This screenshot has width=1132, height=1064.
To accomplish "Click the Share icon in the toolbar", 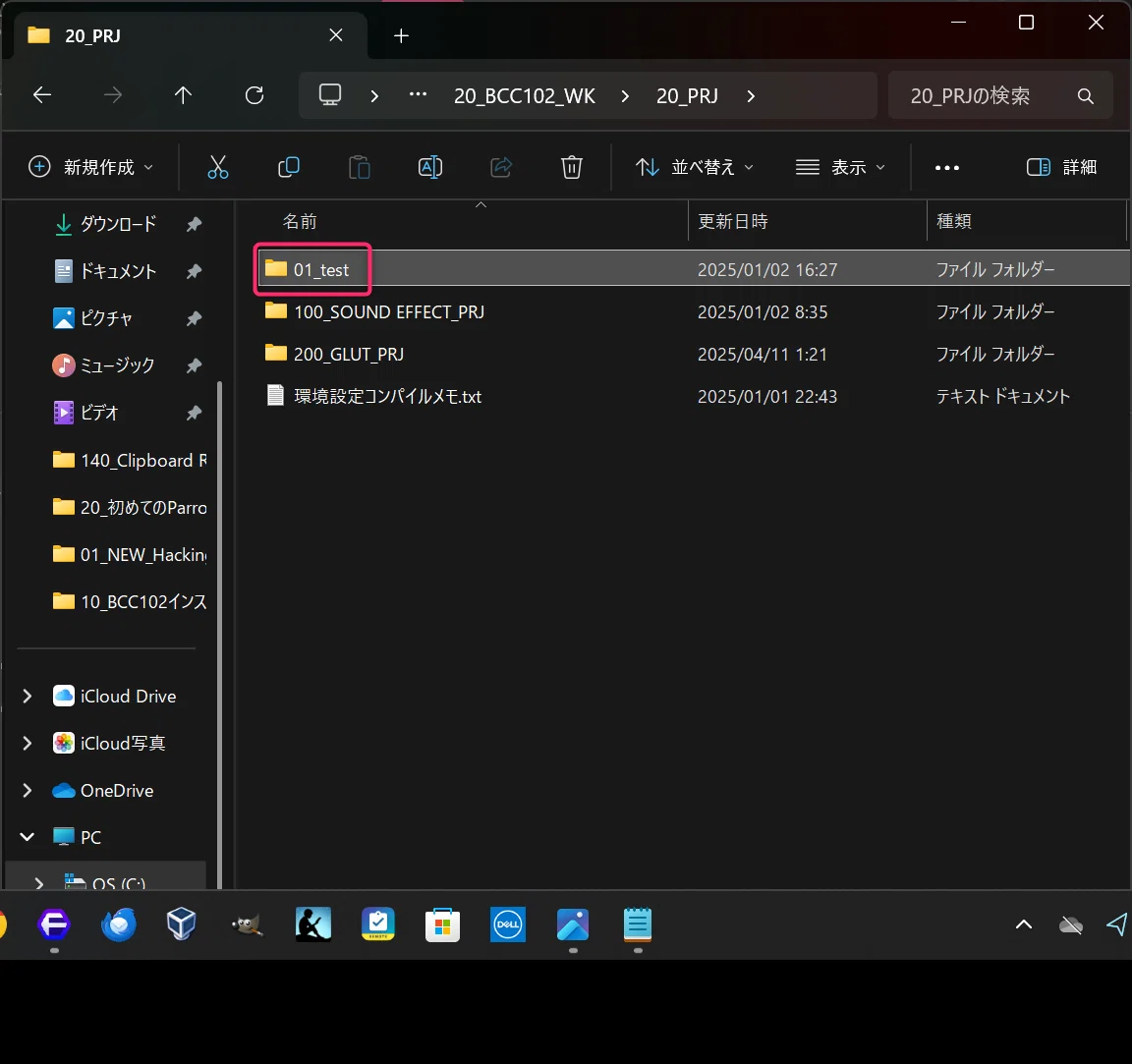I will [501, 167].
